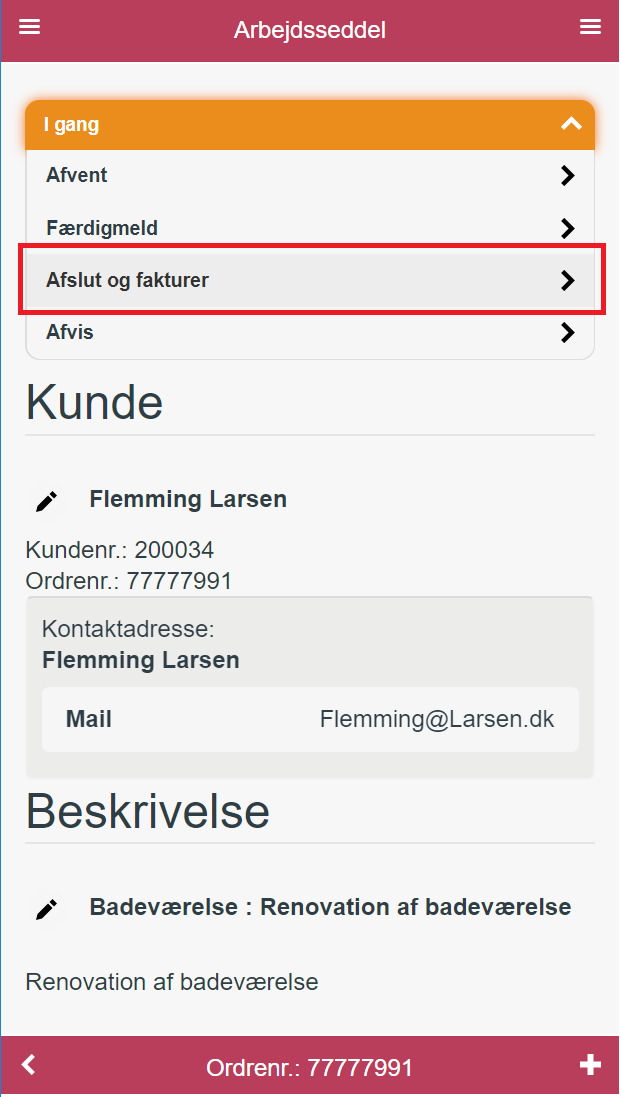Screen dimensions: 621x1097
Task: Click the chevron arrow next to Afvent
Action: [x=568, y=176]
